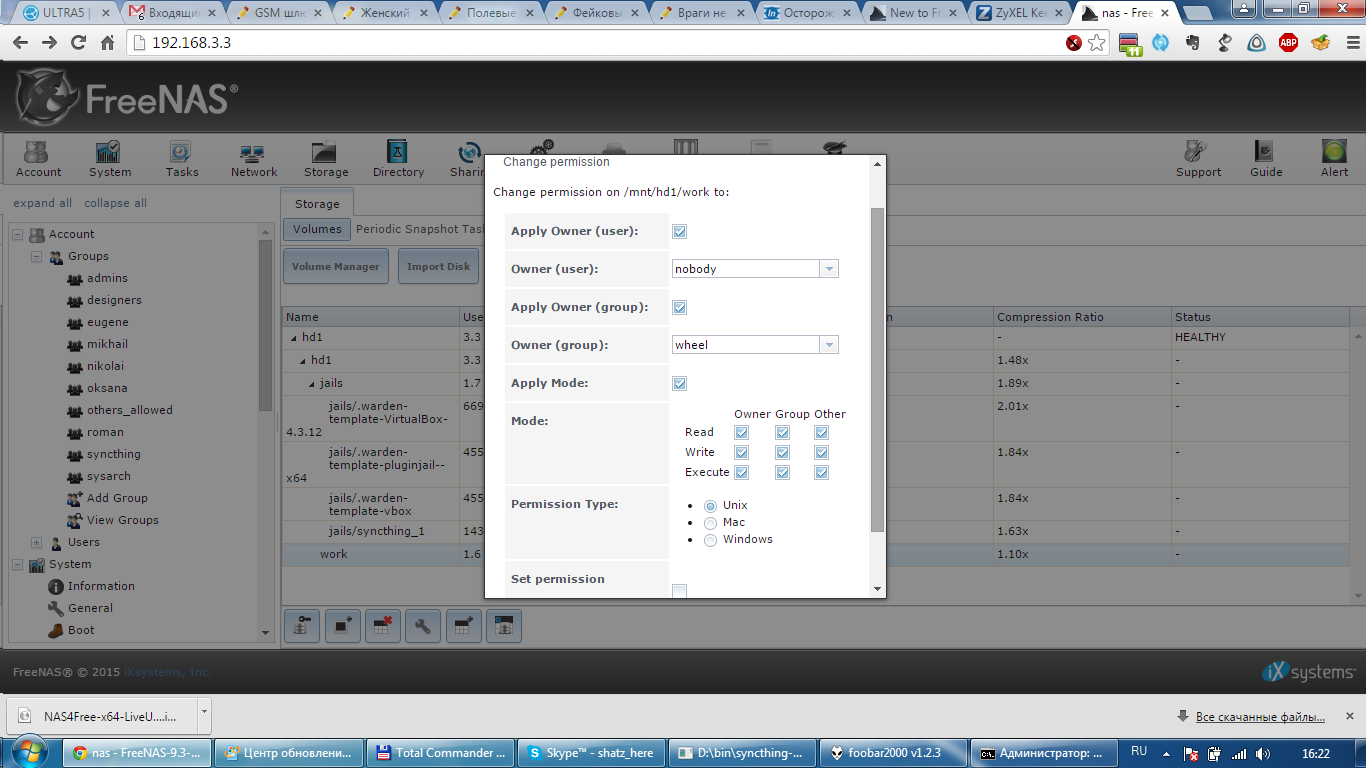Image resolution: width=1366 pixels, height=768 pixels.
Task: Uncheck Owner Read permission
Action: tap(742, 433)
